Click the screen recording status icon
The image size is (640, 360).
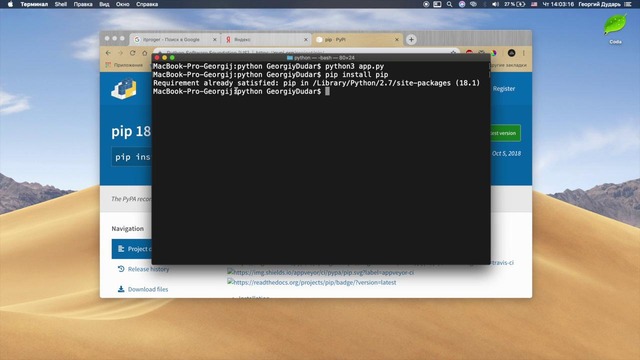coord(426,4)
